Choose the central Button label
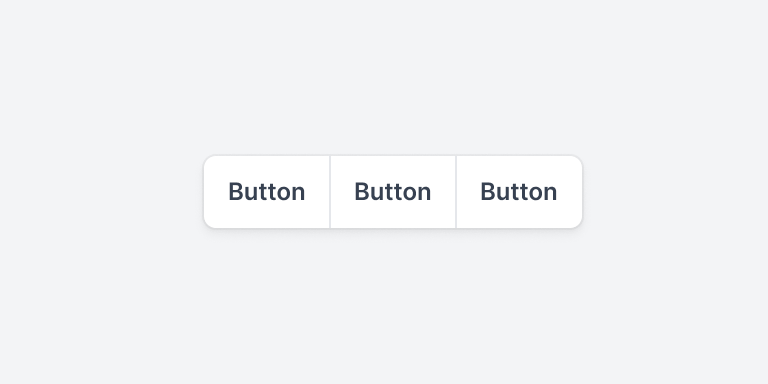 click(393, 192)
